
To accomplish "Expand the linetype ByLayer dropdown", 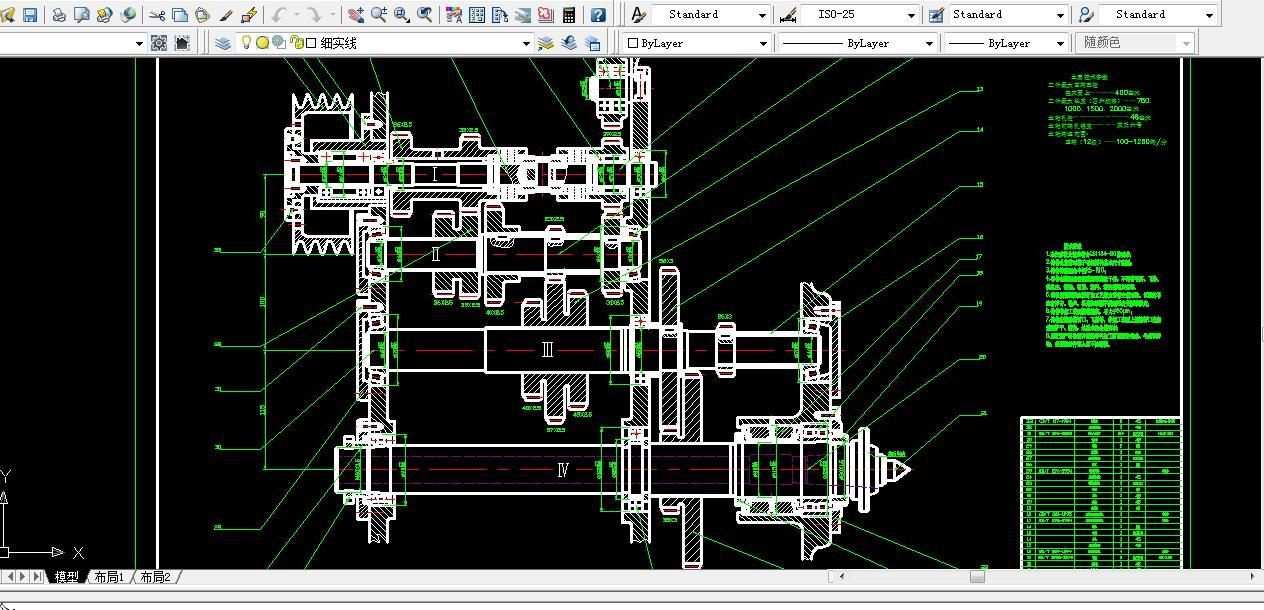I will (929, 43).
